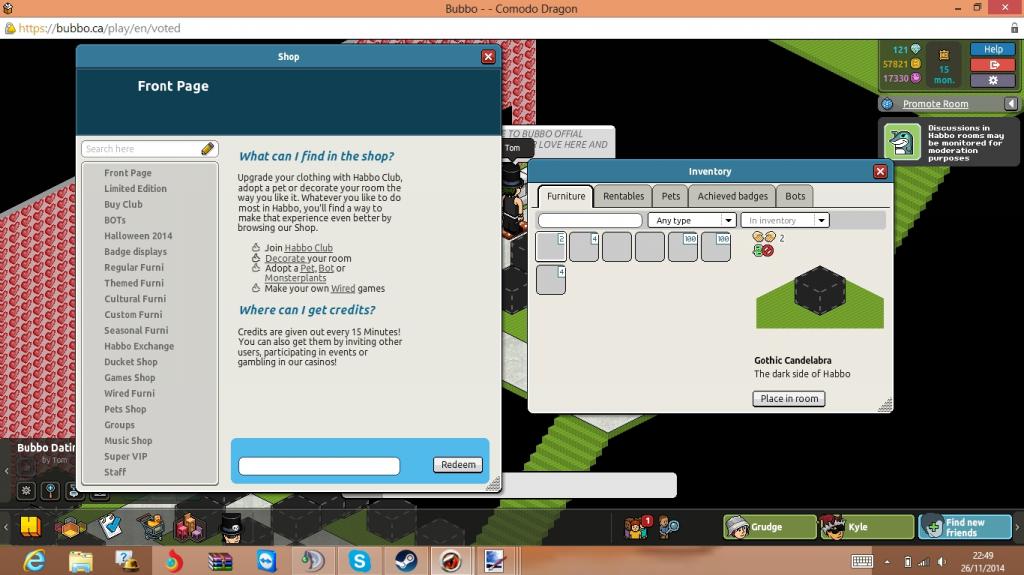Click the Redeem button
1024x575 pixels.
point(458,465)
